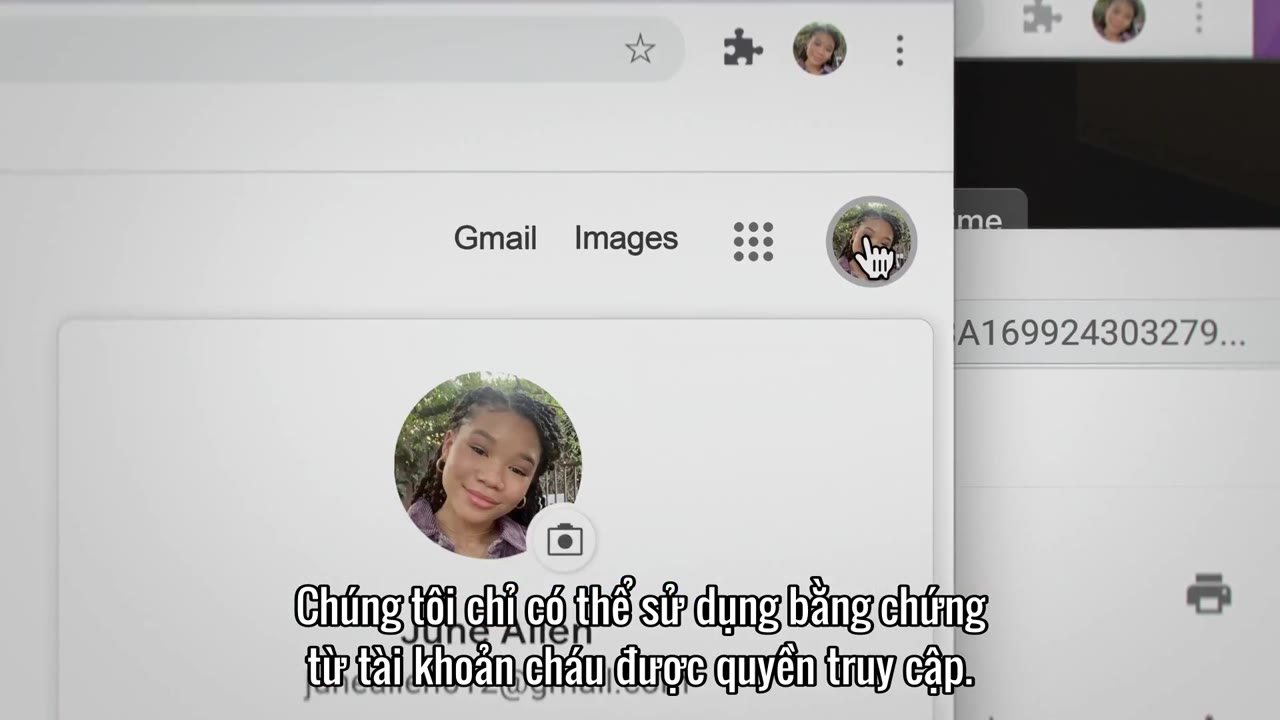Open Chrome profile avatar in toolbar
The width and height of the screenshot is (1280, 720).
(820, 48)
